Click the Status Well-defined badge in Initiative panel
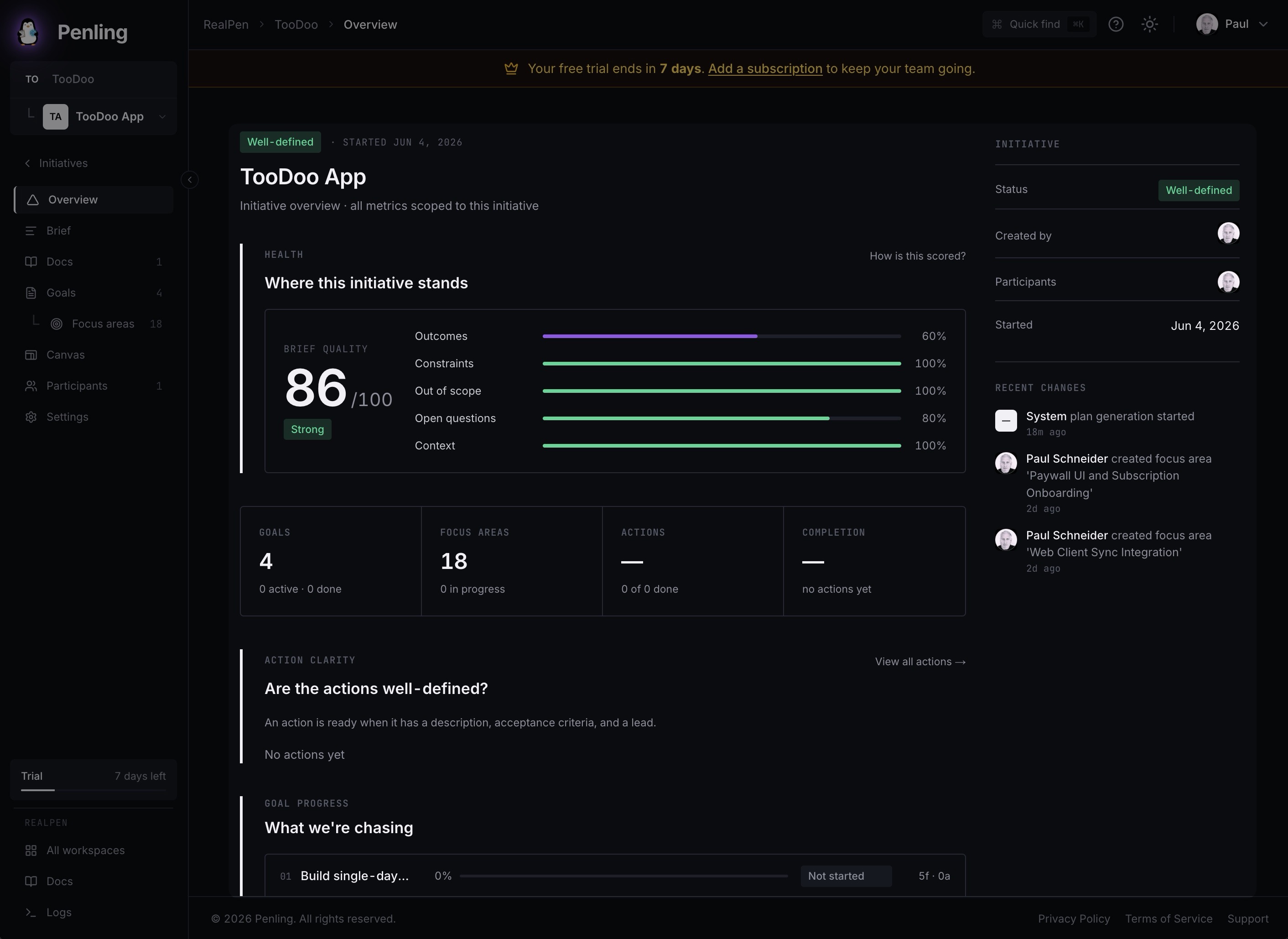This screenshot has height=939, width=1288. coord(1198,190)
